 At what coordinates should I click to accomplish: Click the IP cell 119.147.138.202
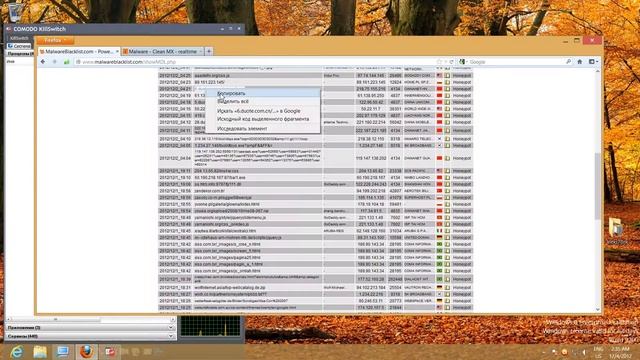(x=371, y=158)
